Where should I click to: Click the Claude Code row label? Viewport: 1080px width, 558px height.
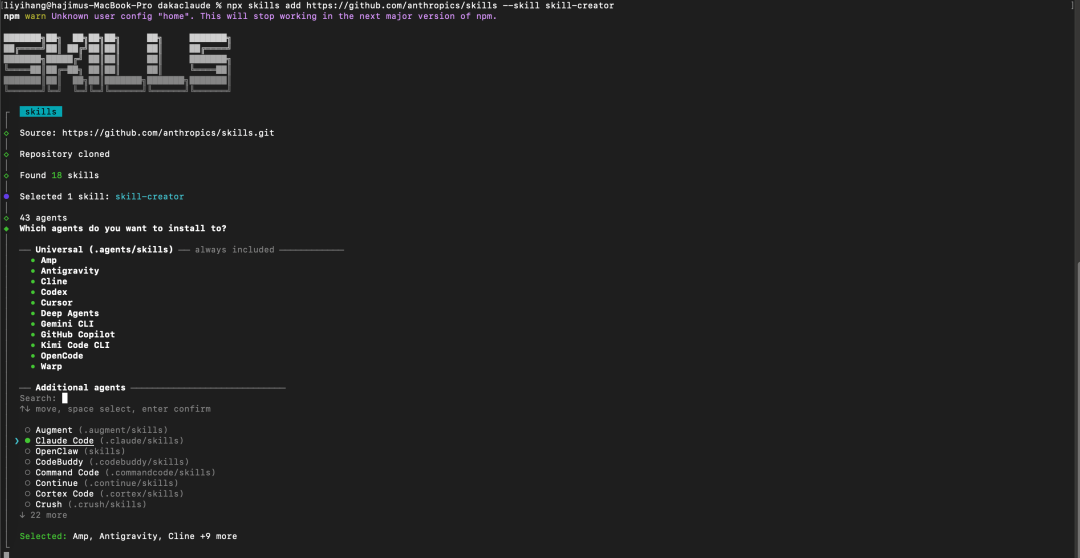pyautogui.click(x=65, y=441)
